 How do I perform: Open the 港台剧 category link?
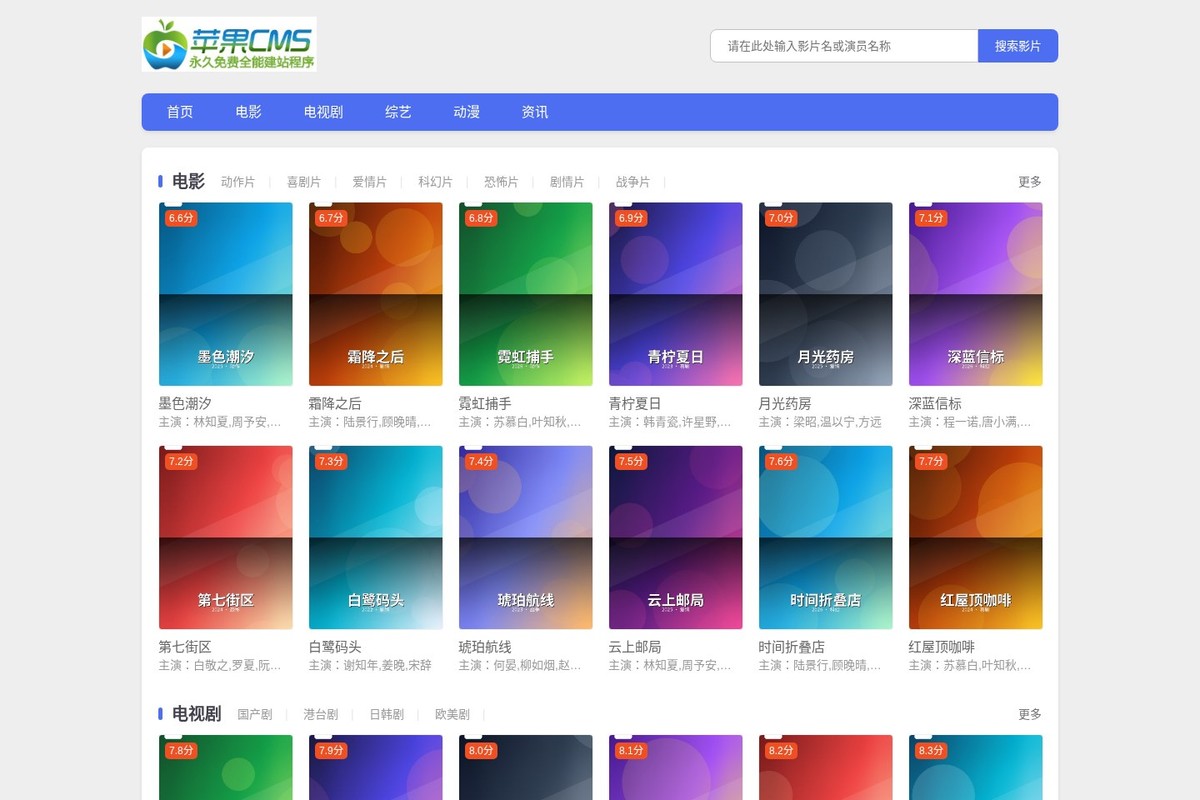(321, 715)
